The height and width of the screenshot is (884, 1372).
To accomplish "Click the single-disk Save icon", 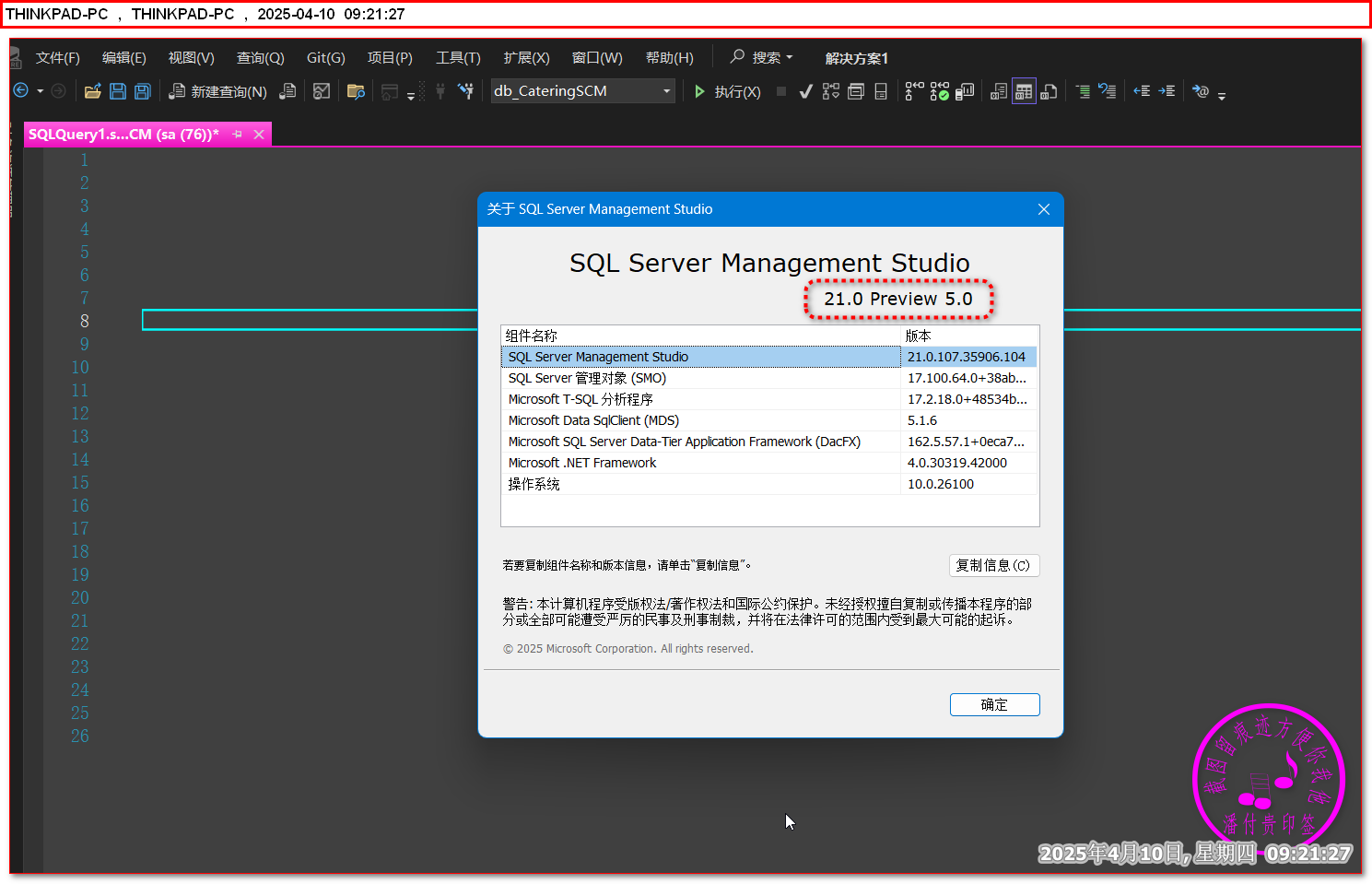I will 118,91.
